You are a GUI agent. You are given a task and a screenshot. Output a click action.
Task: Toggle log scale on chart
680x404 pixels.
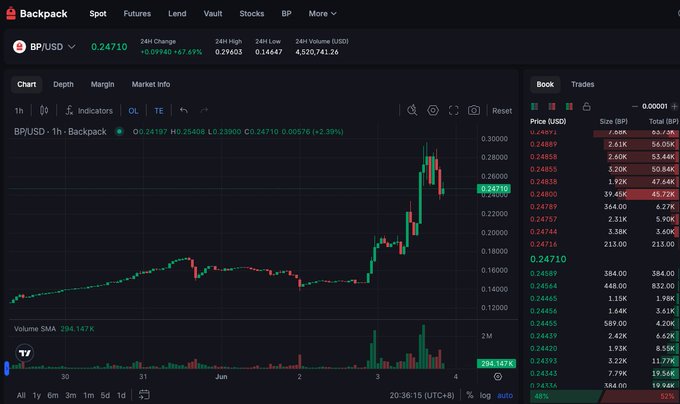click(485, 395)
